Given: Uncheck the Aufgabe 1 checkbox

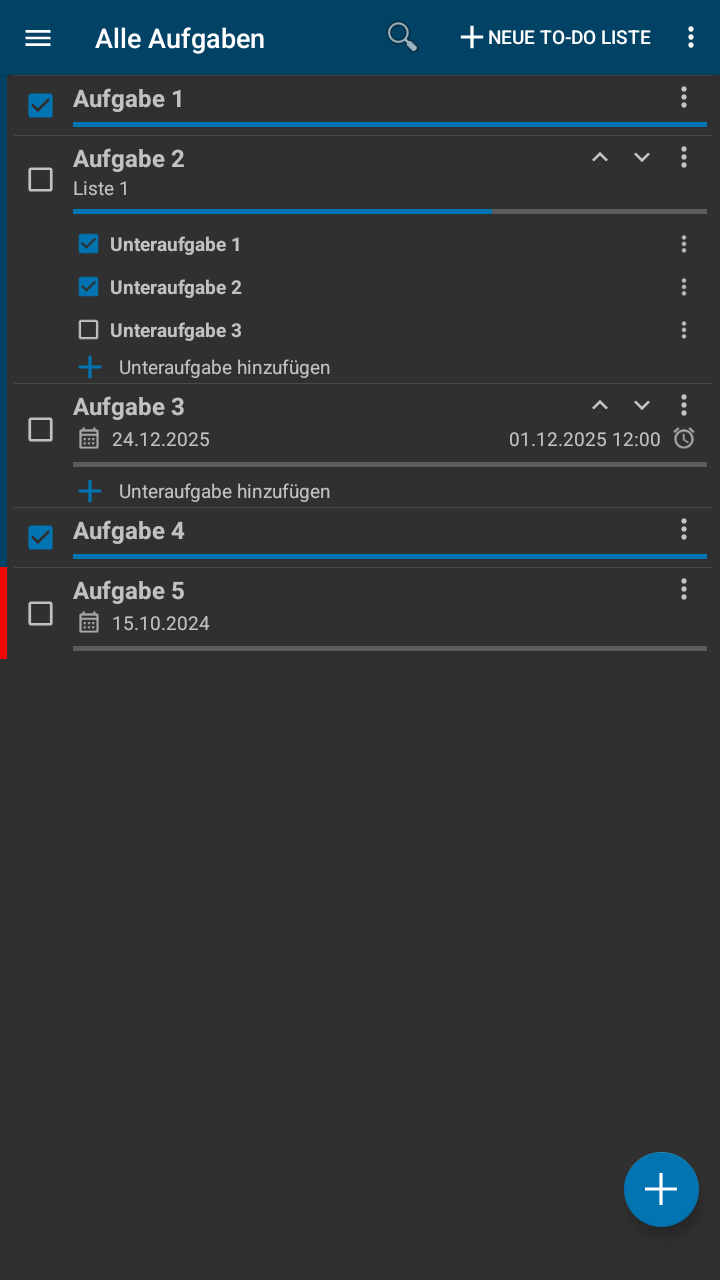Looking at the screenshot, I should pyautogui.click(x=40, y=105).
